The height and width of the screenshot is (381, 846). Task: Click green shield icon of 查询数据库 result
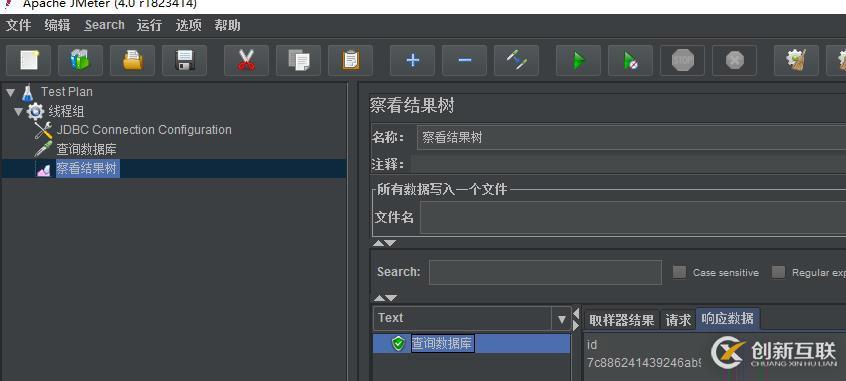coord(398,343)
